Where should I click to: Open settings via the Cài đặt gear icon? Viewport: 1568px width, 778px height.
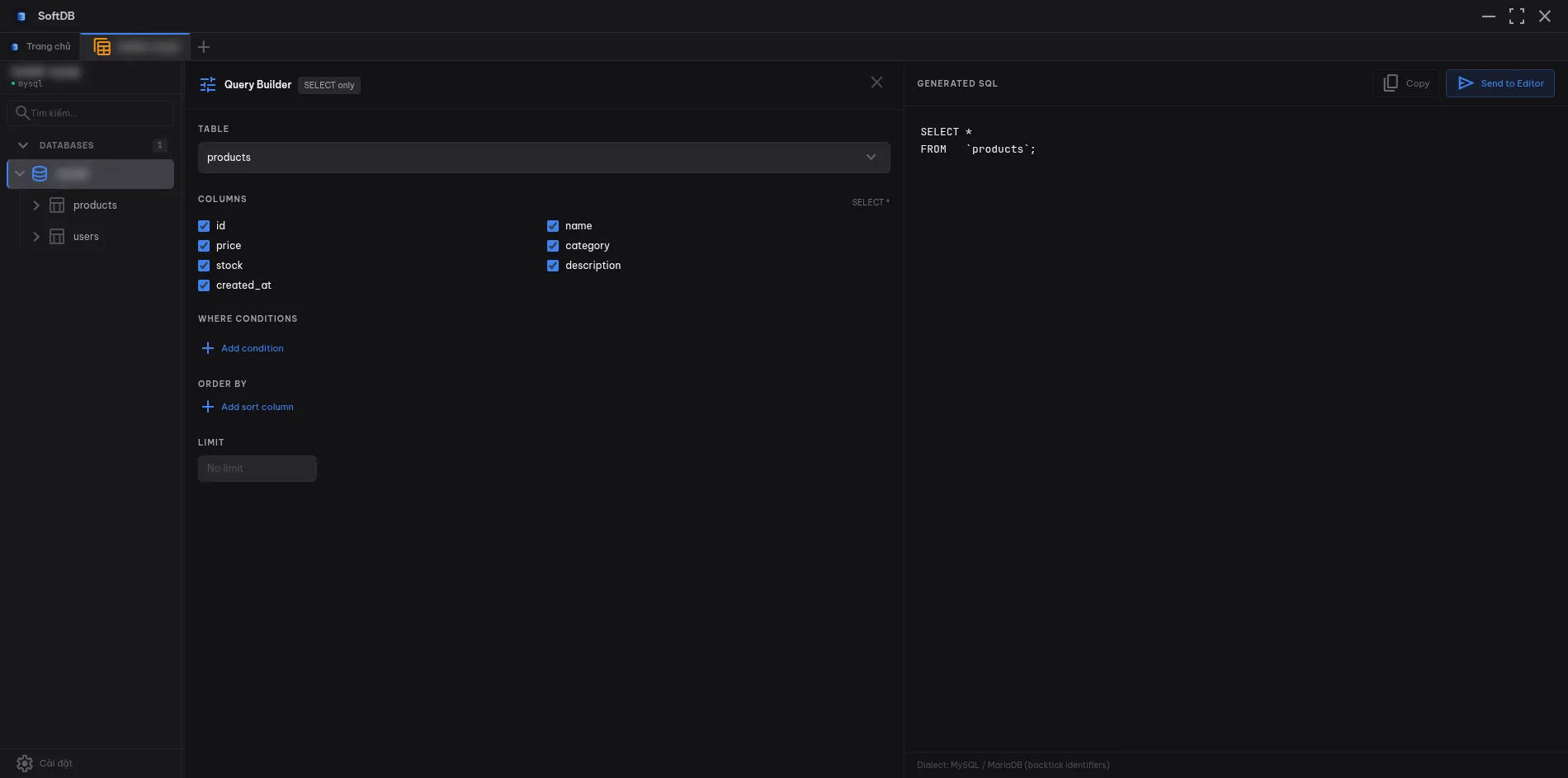[x=25, y=763]
